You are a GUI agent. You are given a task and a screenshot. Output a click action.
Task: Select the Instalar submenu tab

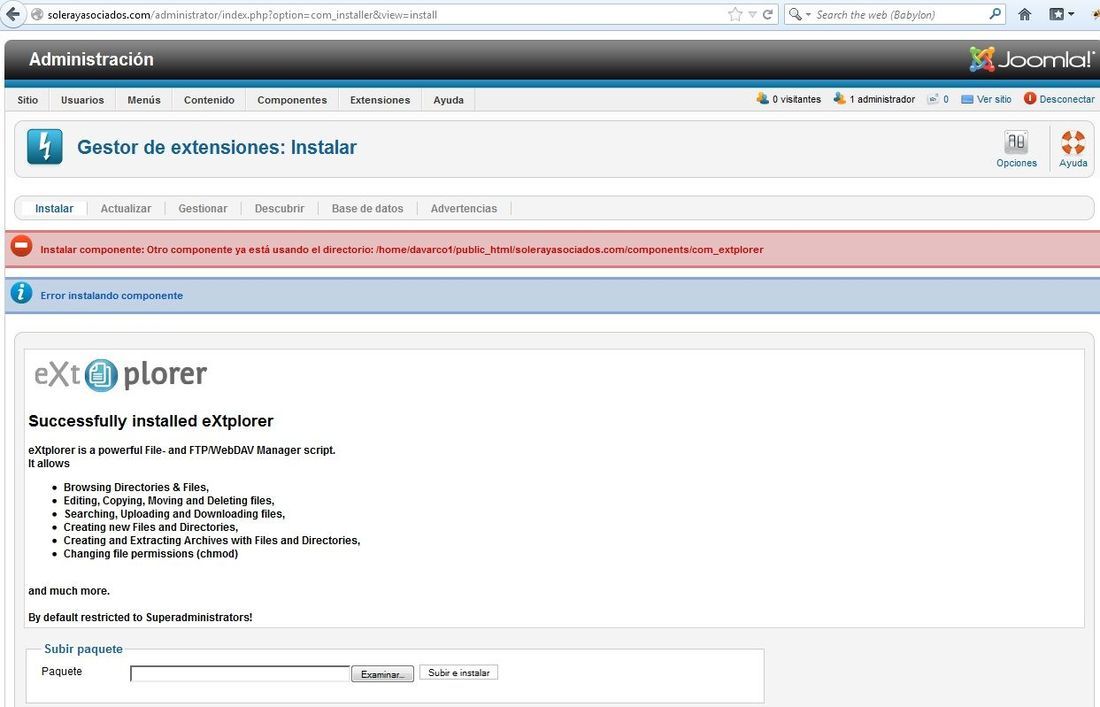click(x=54, y=208)
